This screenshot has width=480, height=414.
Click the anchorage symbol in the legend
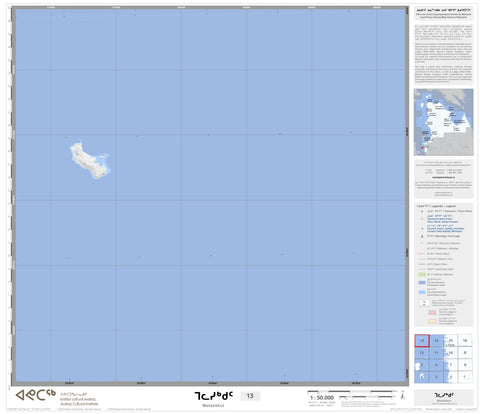coord(422,236)
